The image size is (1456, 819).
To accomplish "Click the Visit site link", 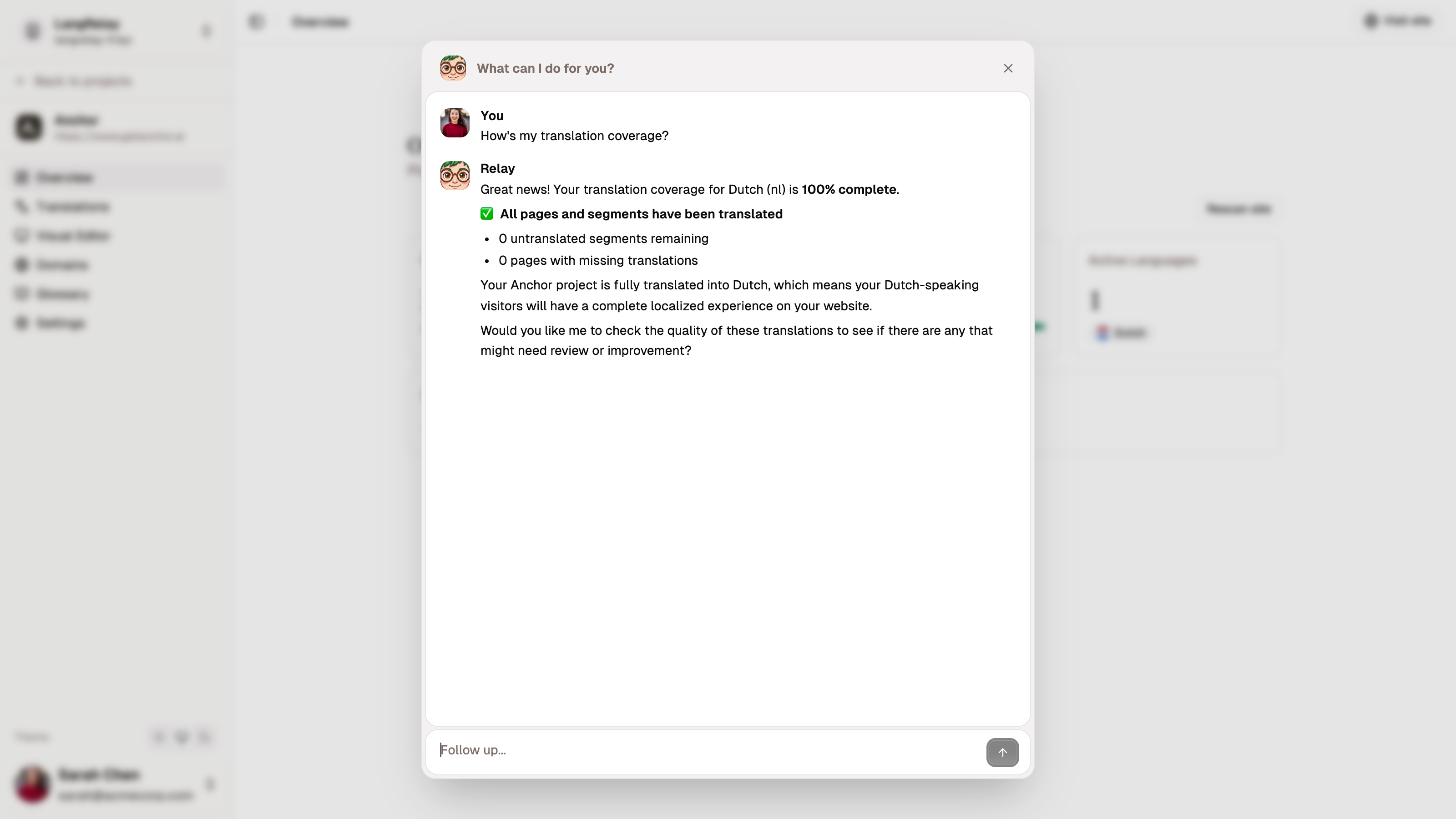I will [x=1407, y=21].
